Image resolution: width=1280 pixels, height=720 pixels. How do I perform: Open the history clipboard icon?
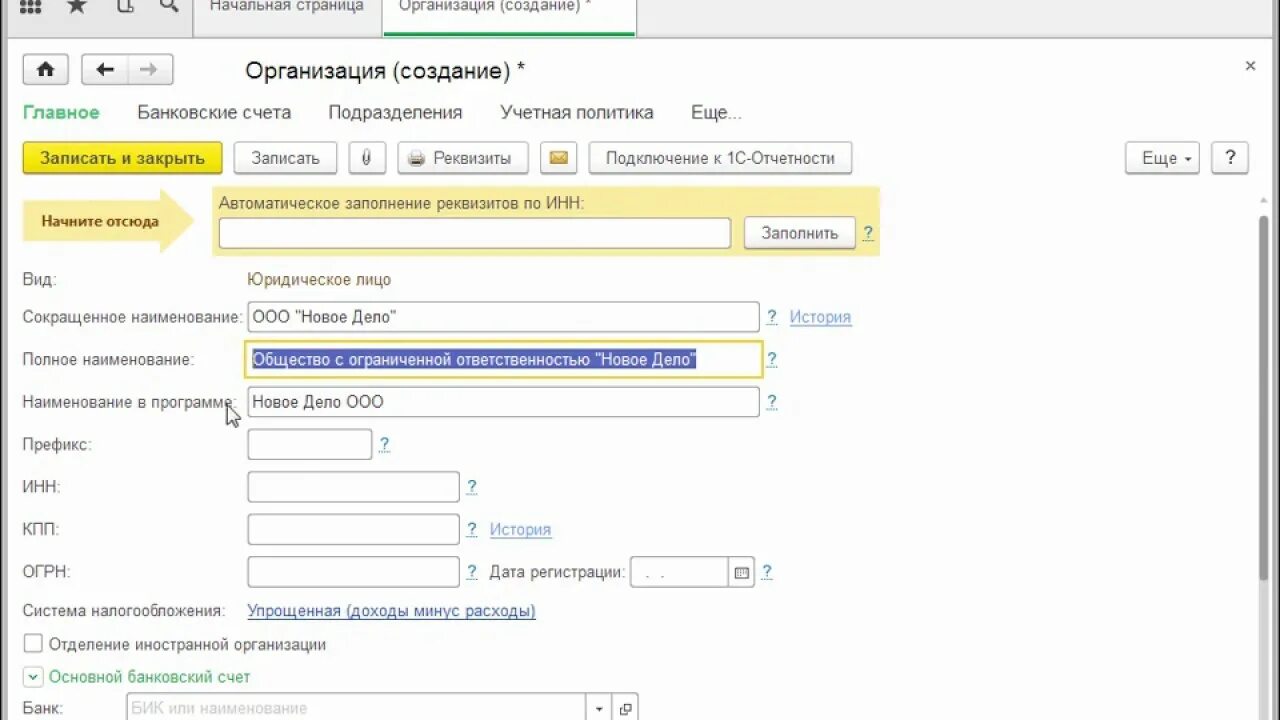pos(124,7)
